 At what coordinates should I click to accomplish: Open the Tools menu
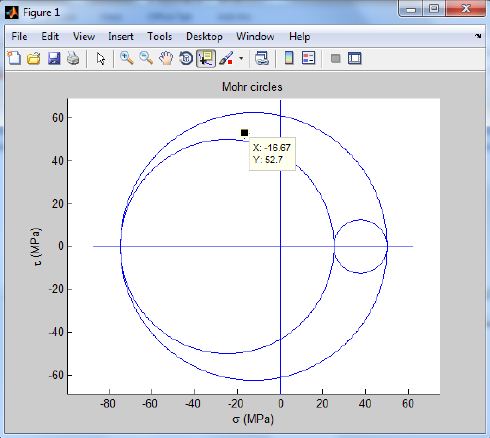pos(160,36)
